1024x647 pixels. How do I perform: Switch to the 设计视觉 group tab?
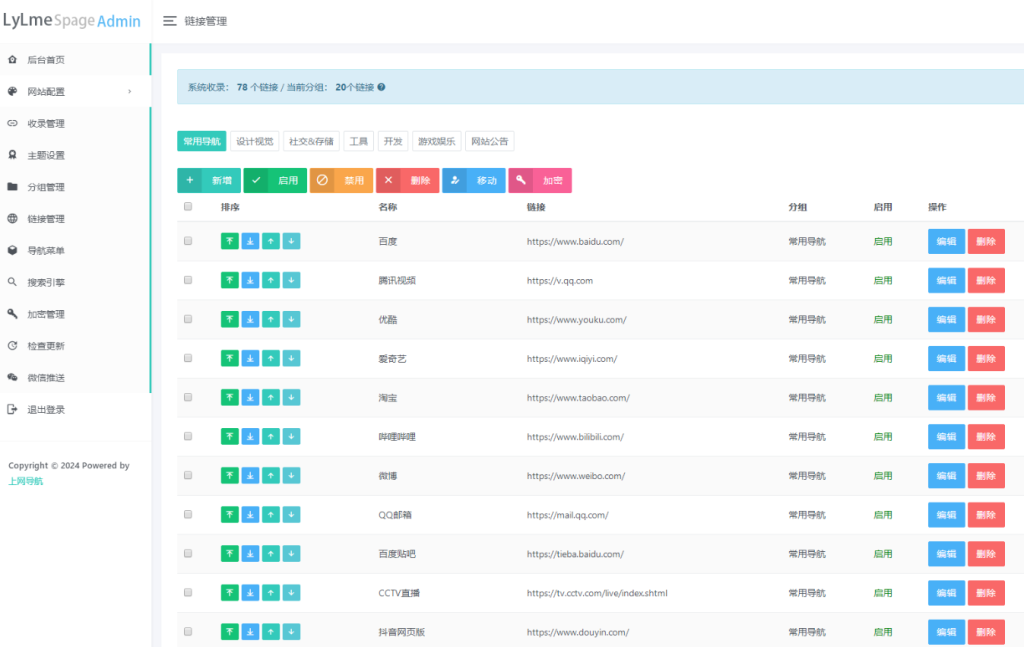tap(254, 142)
